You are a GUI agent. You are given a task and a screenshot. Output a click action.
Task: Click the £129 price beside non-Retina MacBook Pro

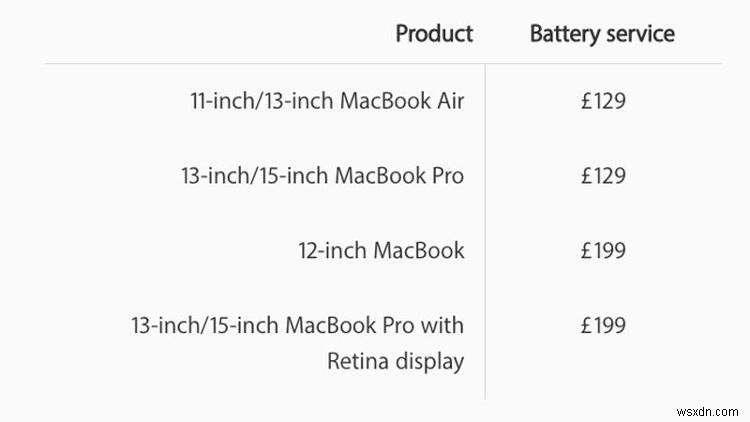tap(603, 176)
